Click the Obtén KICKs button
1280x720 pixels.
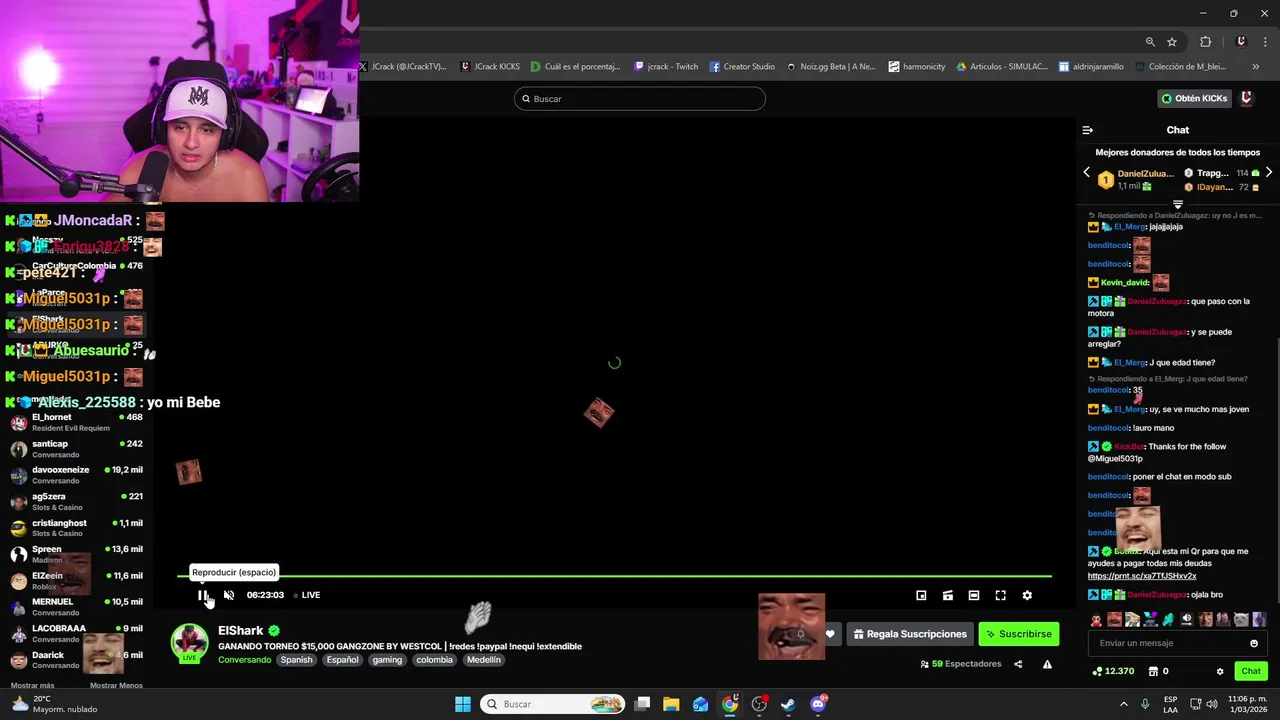coord(1194,98)
